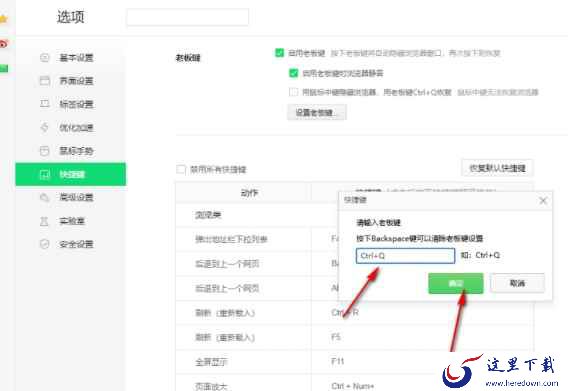
Task: Click 恢复默认快捷键 button
Action: (x=497, y=168)
